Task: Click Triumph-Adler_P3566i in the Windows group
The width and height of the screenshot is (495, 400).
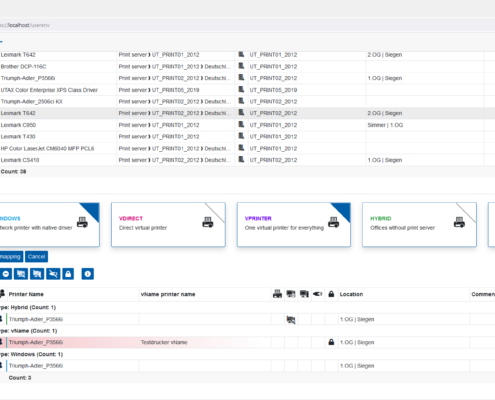Action: pos(36,366)
